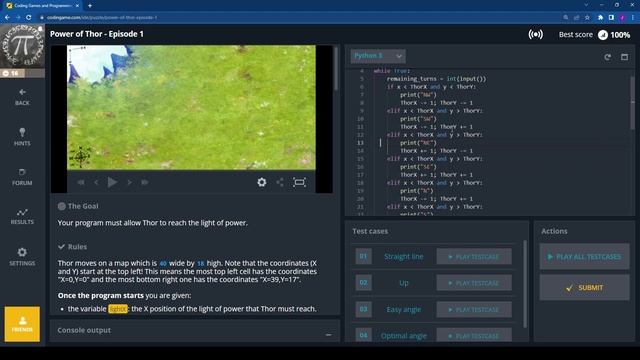Play testcase 04 Optimal angle

[x=474, y=336]
